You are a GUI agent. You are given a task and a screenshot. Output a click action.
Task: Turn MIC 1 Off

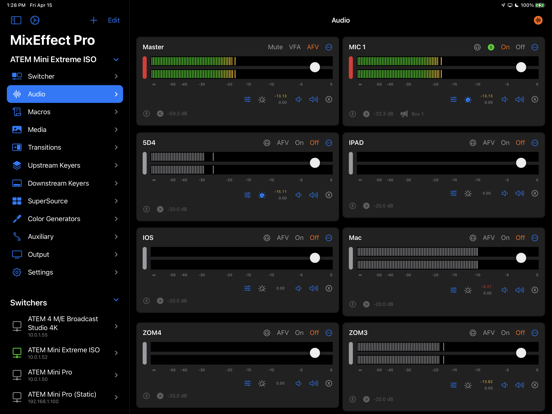(x=520, y=47)
